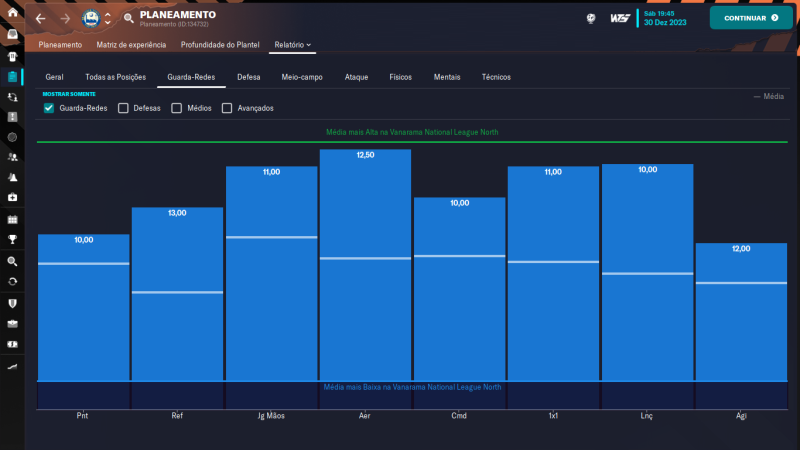Open the trophy competitions sidebar icon
The height and width of the screenshot is (450, 800).
click(12, 239)
